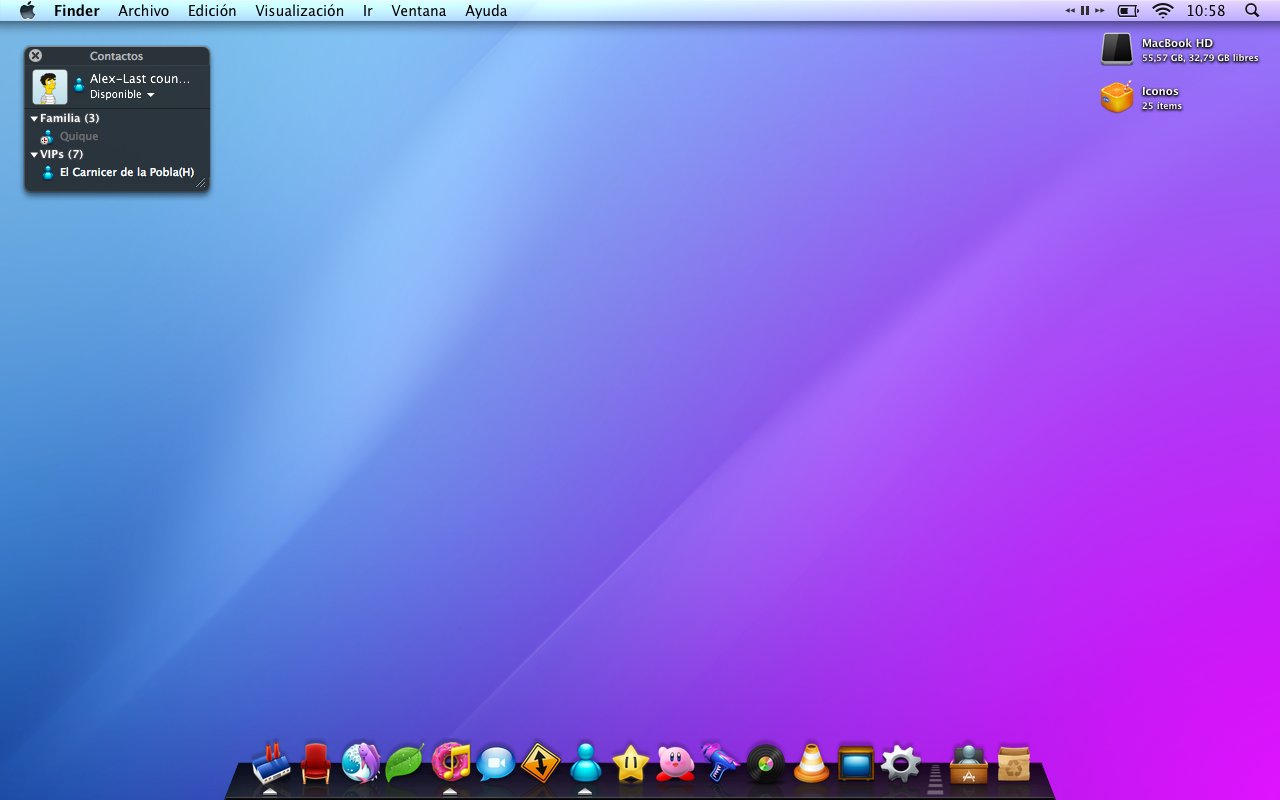Viewport: 1280px width, 800px height.
Task: Open the Ventana menu
Action: pyautogui.click(x=419, y=11)
